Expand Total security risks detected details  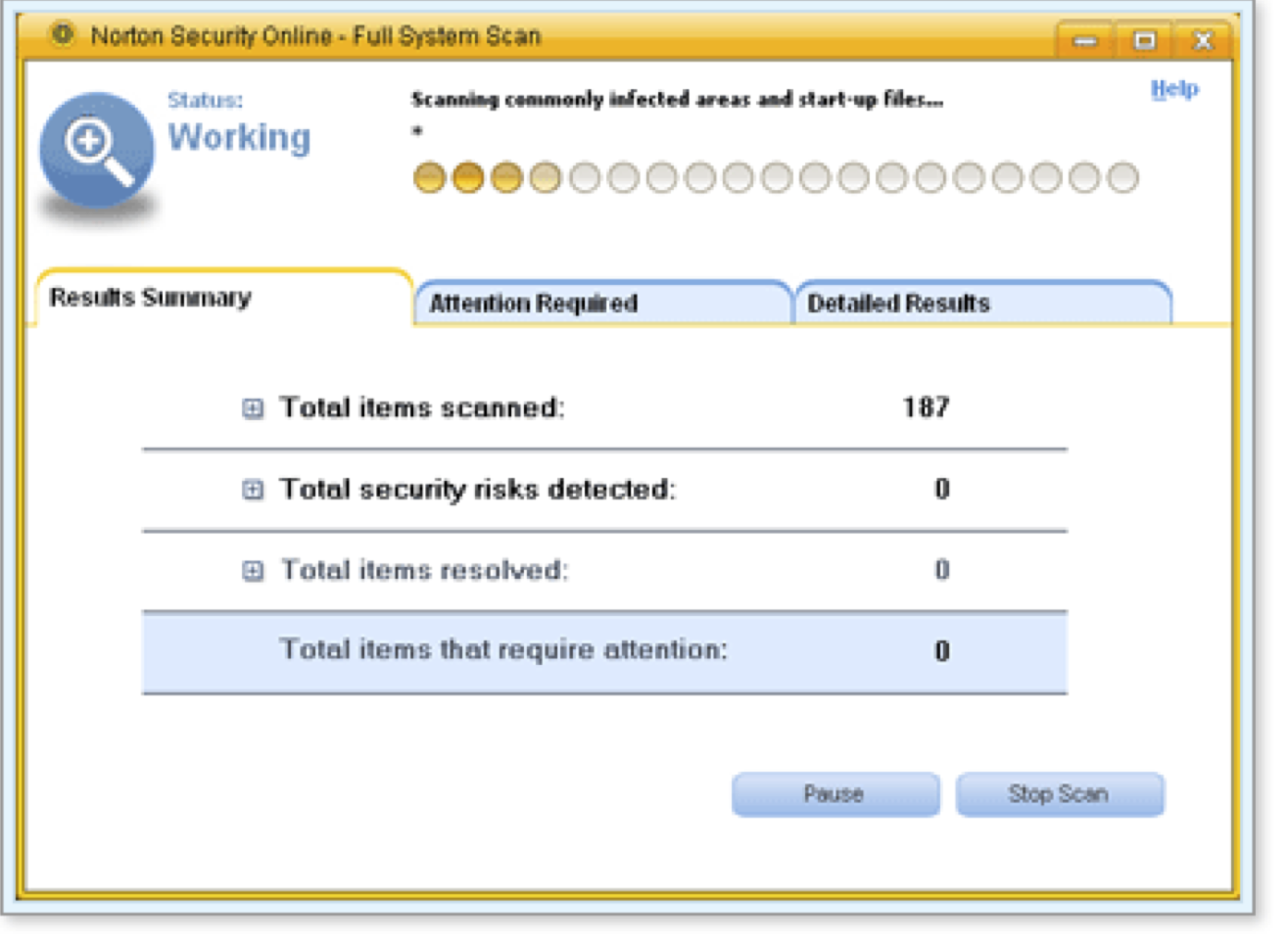(253, 490)
